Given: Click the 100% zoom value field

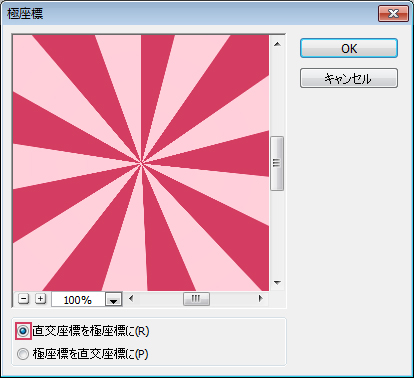Looking at the screenshot, I should [78, 300].
